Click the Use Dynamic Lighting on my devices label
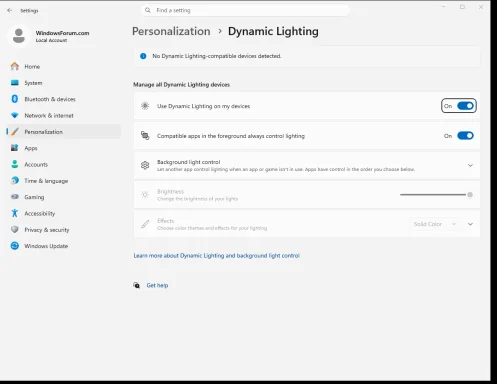This screenshot has height=384, width=497. [x=204, y=106]
